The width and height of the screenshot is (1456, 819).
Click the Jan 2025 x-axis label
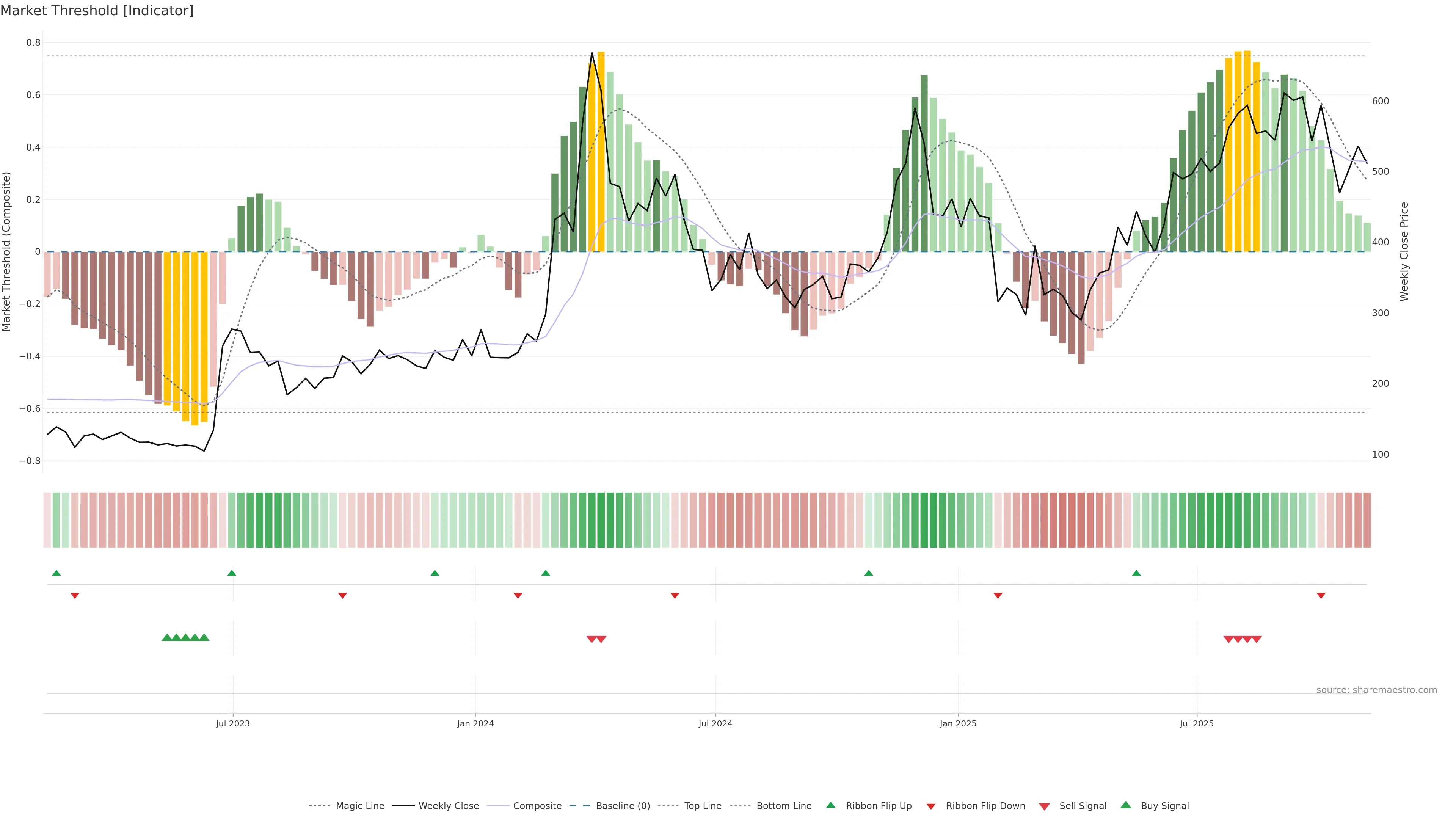pos(957,723)
